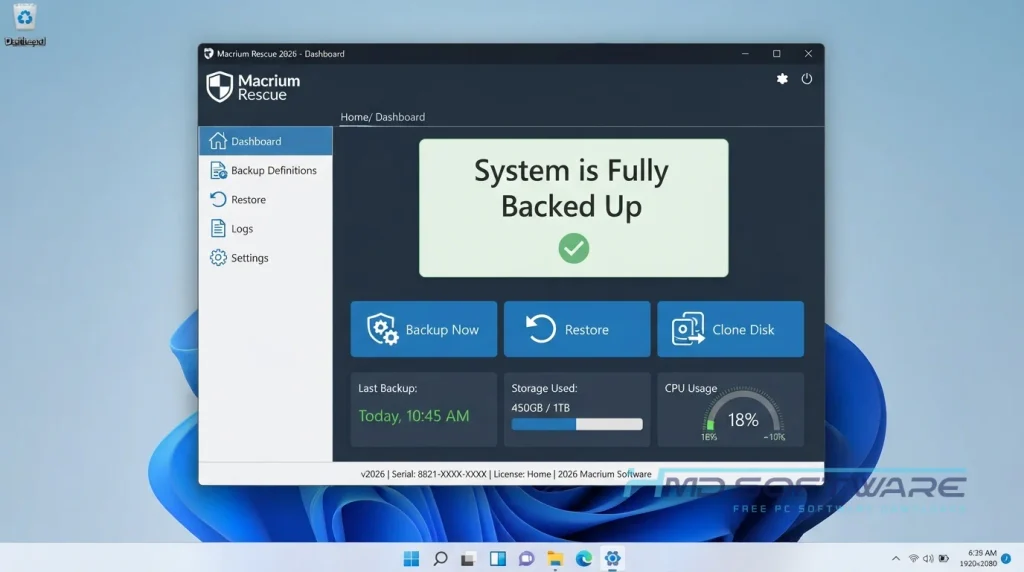Click the Home breadcrumb link
This screenshot has width=1024, height=572.
[x=355, y=117]
